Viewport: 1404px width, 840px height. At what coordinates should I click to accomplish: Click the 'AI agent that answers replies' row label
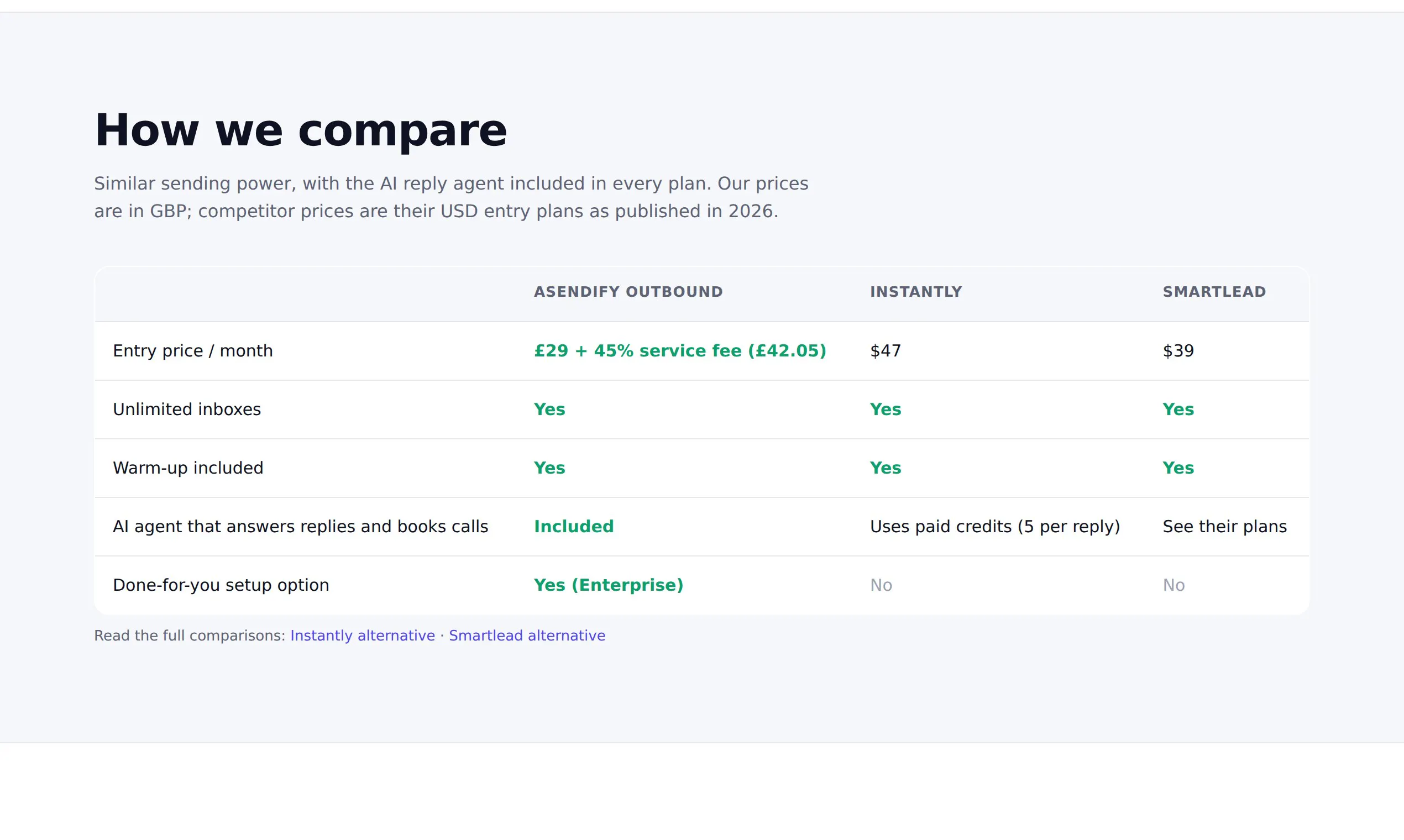300,527
